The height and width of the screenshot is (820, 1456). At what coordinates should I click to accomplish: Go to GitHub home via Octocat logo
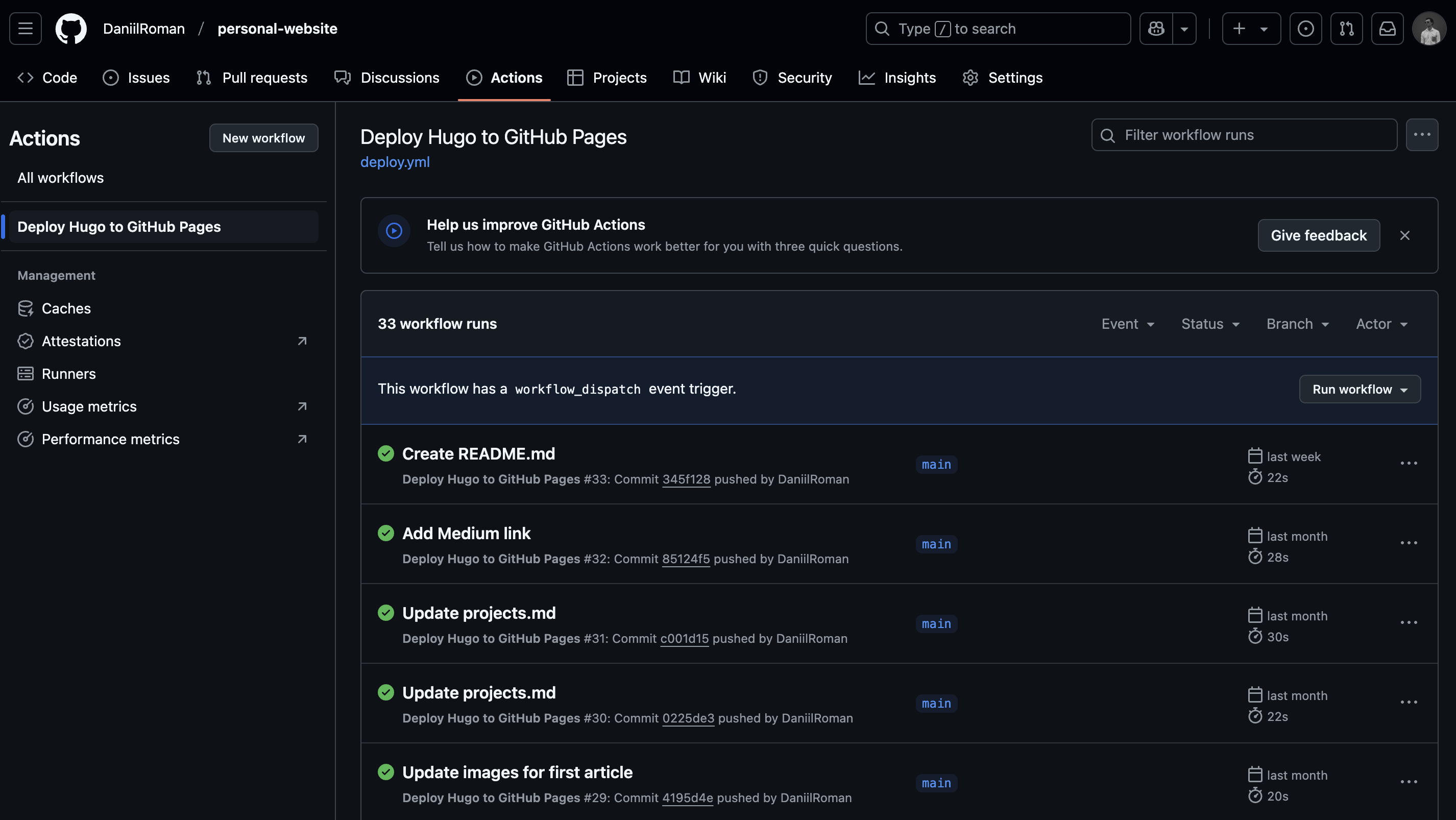[x=70, y=28]
